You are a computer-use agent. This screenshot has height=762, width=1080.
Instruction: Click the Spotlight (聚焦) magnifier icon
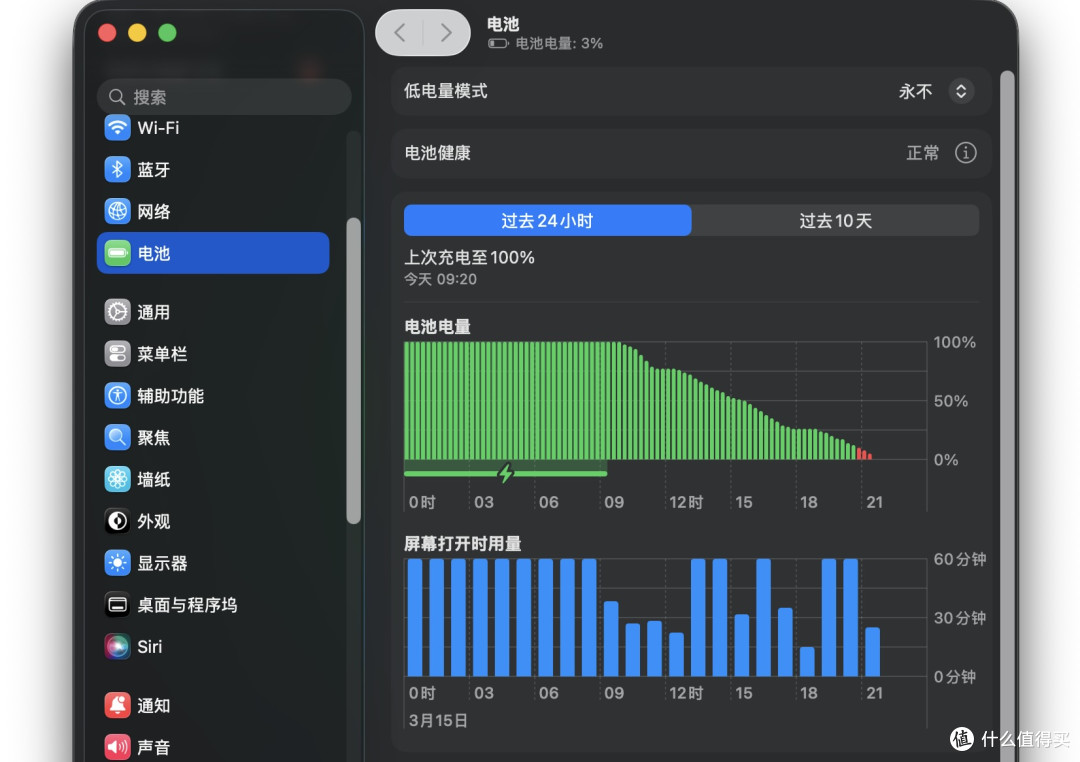118,437
